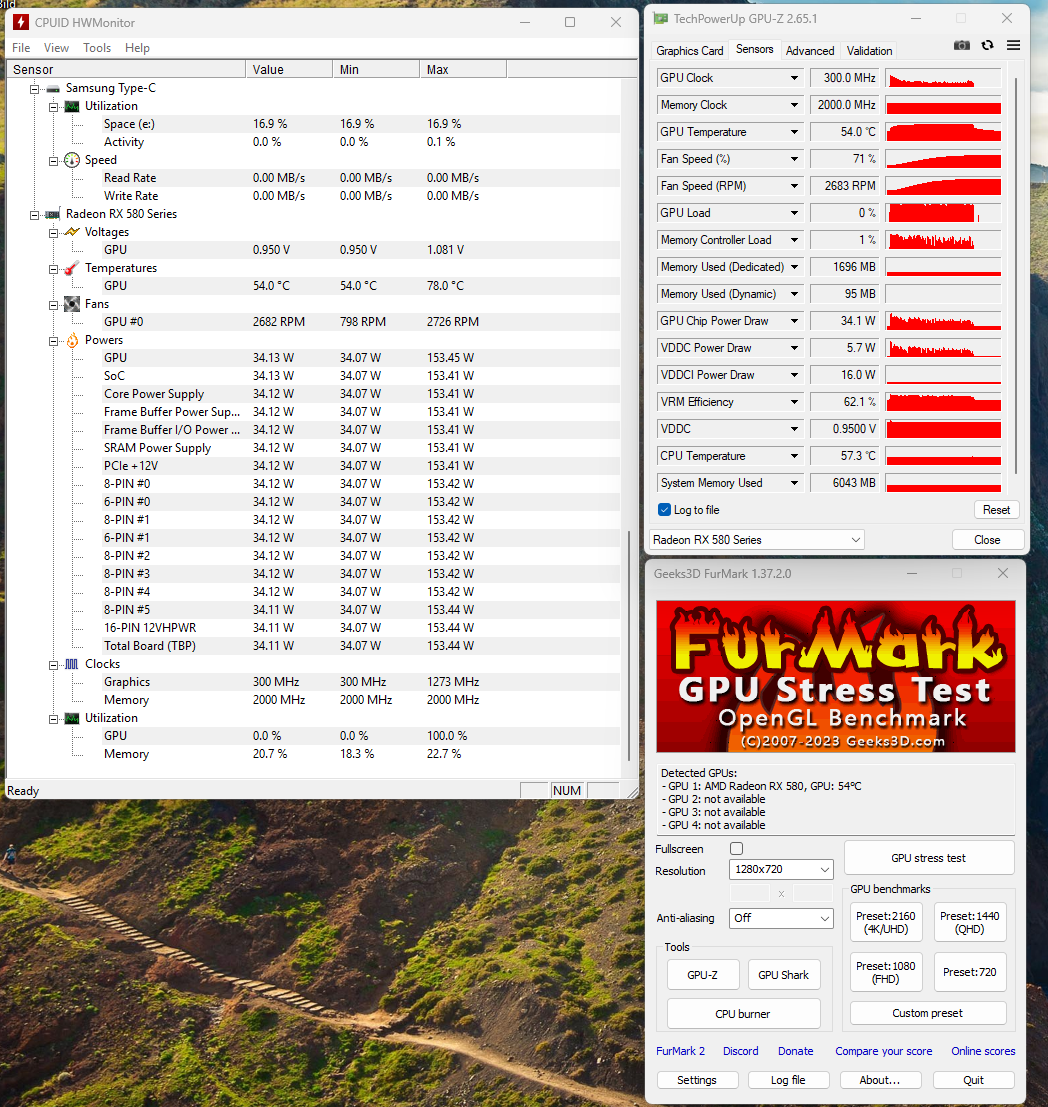Select the Sensors tab in GPU-Z
The image size is (1048, 1107).
754,49
